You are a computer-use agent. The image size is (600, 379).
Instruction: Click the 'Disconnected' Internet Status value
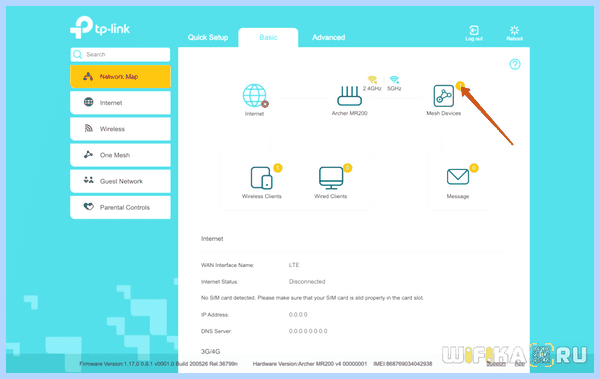coord(307,281)
